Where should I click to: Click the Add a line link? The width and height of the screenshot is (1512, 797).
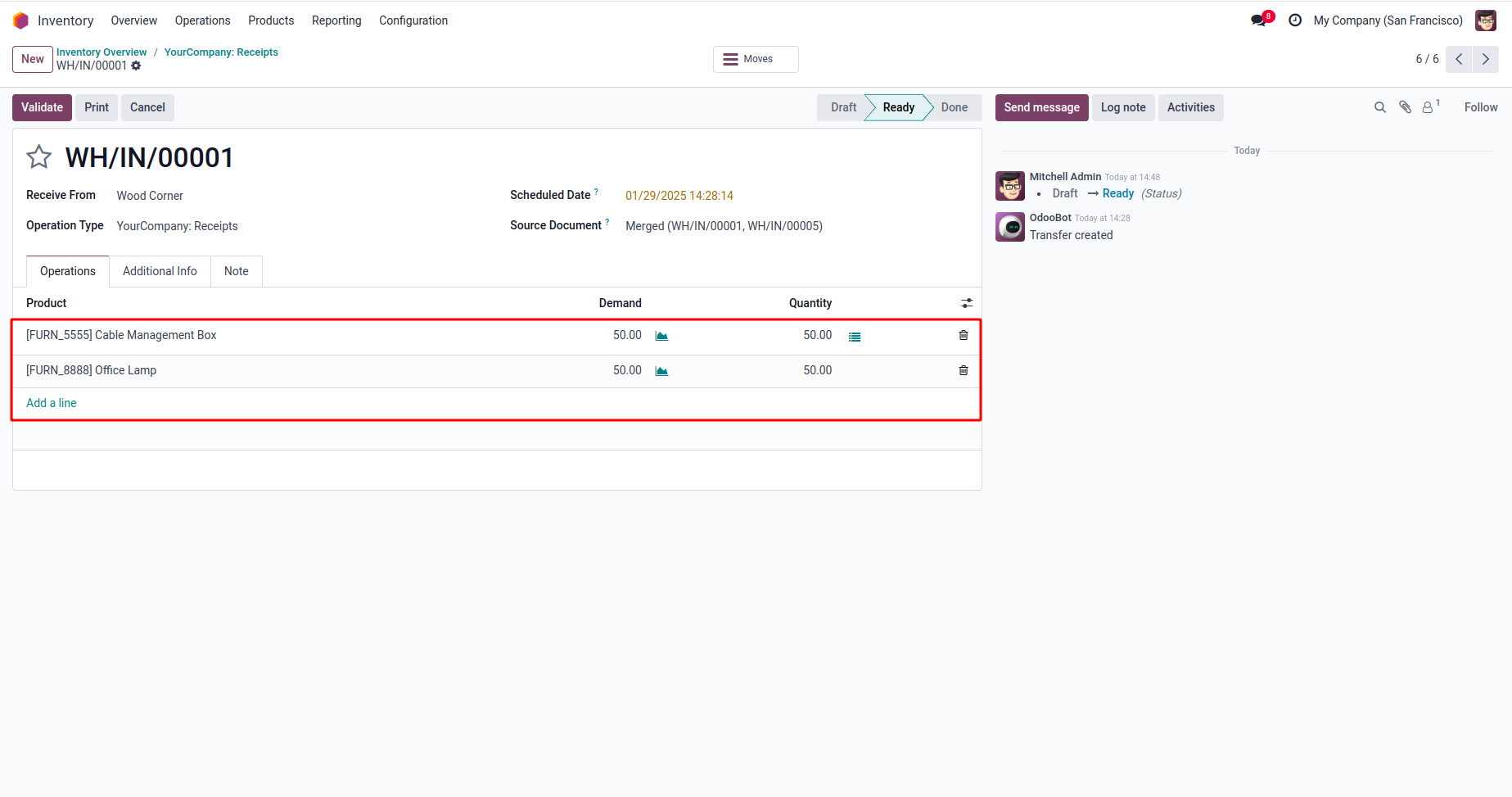tap(52, 403)
